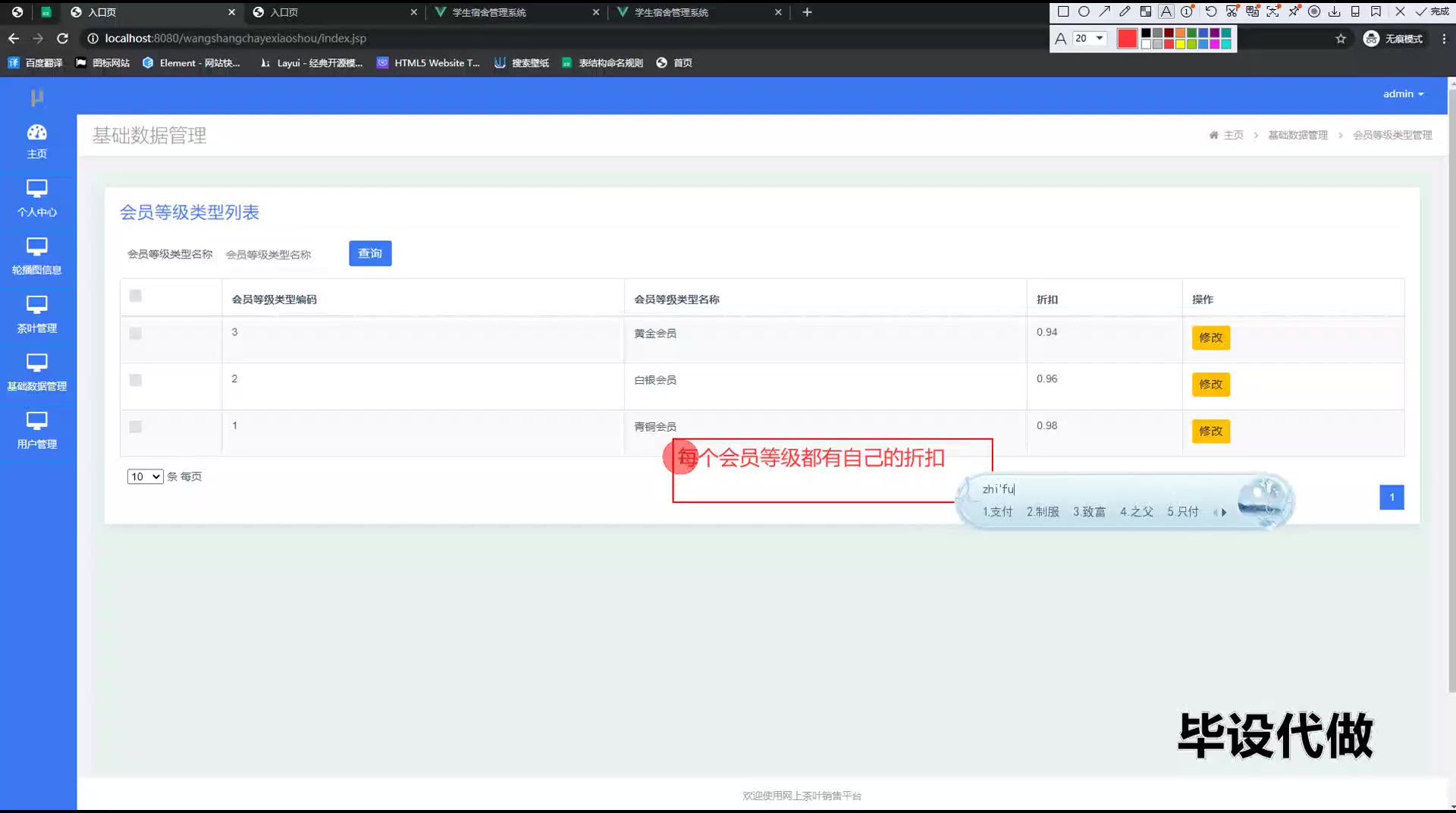Image resolution: width=1456 pixels, height=813 pixels.
Task: Tick the checkbox for 白银会员 row
Action: point(136,380)
